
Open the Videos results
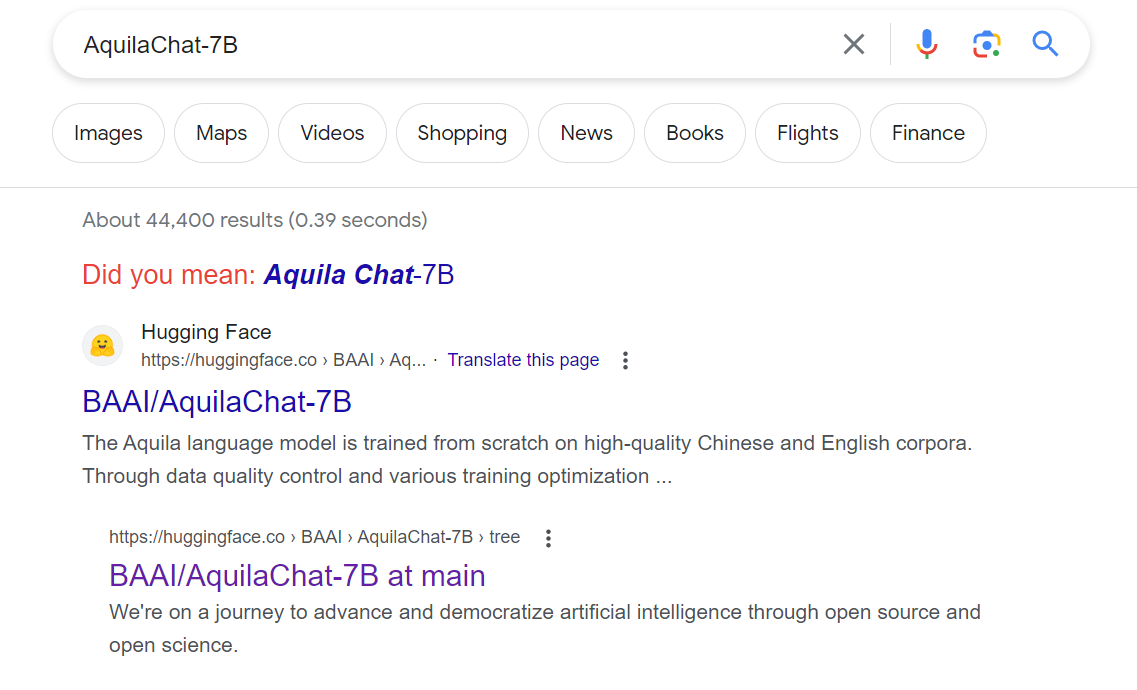click(x=332, y=132)
